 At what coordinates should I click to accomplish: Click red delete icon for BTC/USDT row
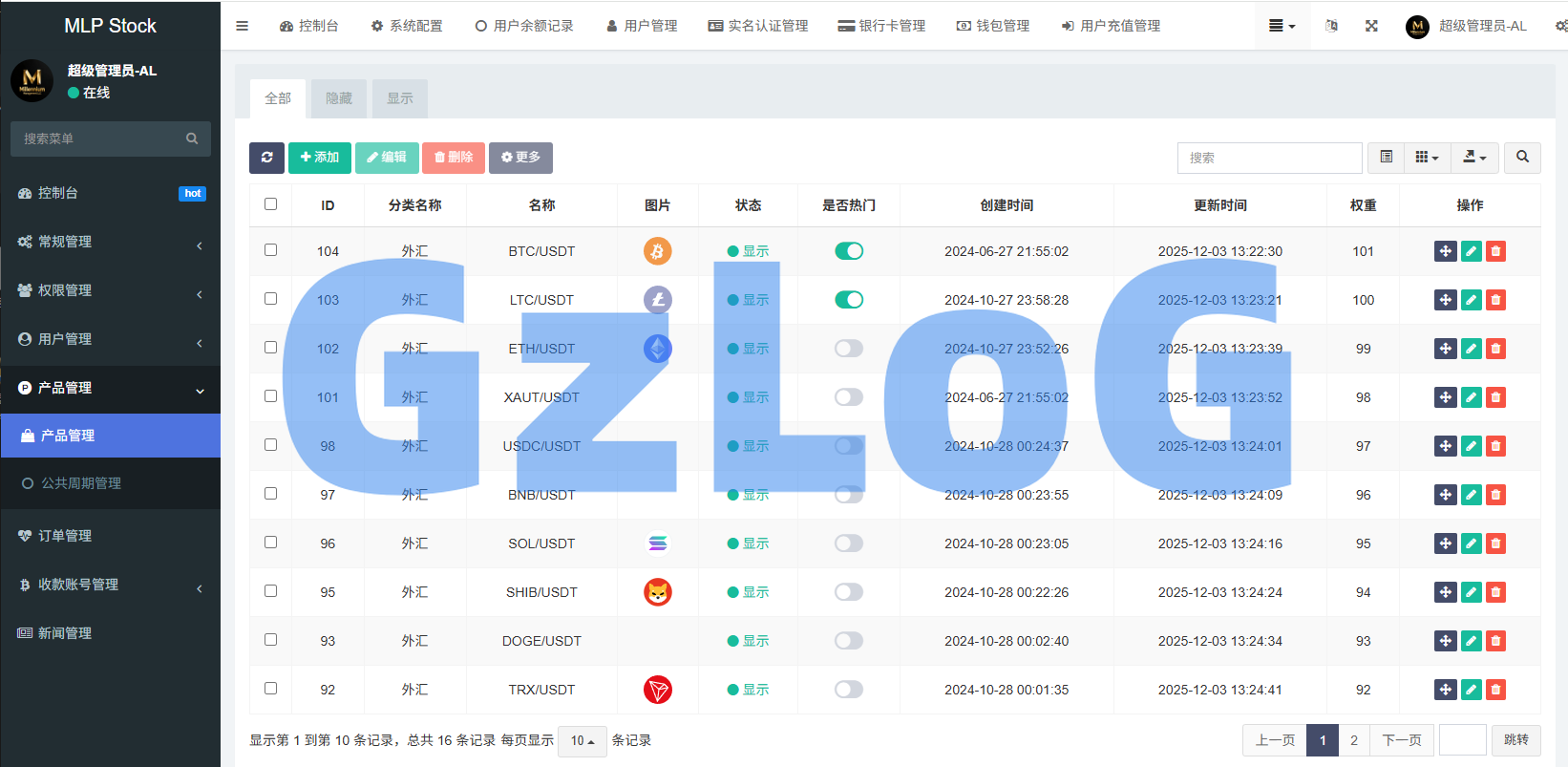[x=1495, y=251]
